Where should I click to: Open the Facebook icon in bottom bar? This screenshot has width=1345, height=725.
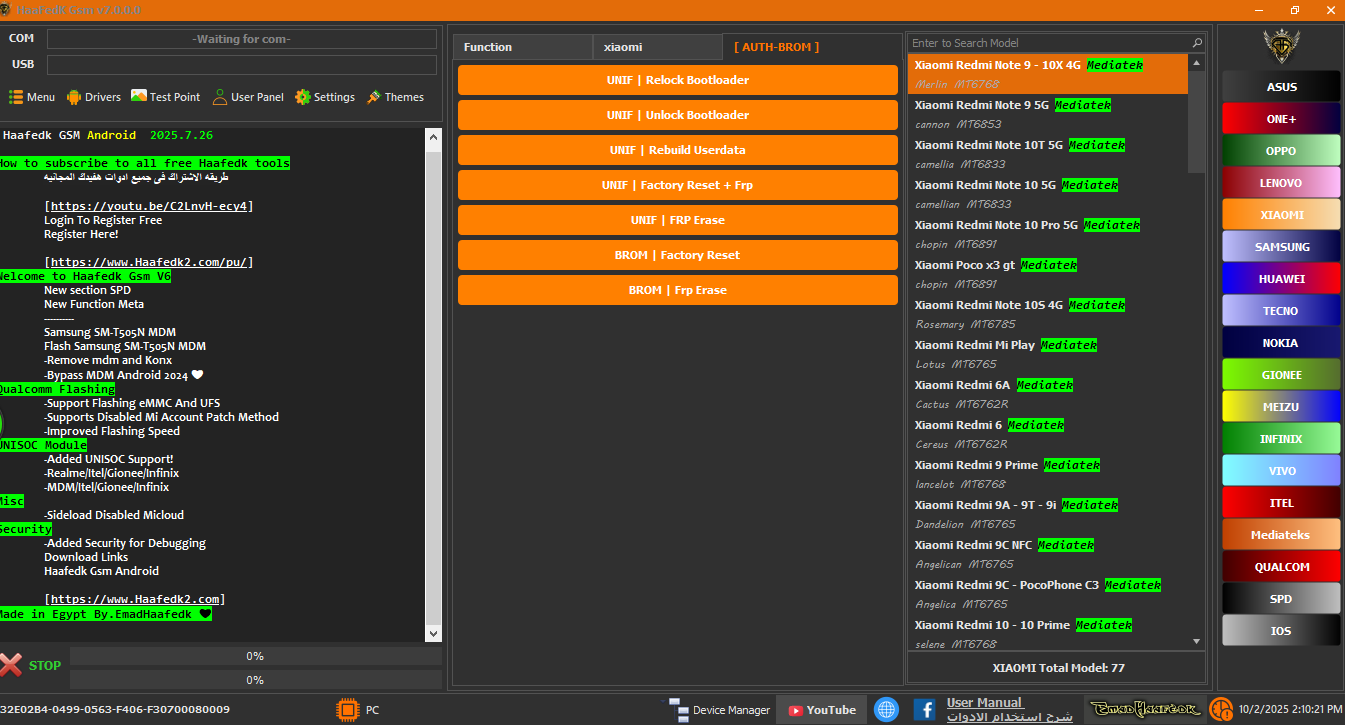click(924, 710)
